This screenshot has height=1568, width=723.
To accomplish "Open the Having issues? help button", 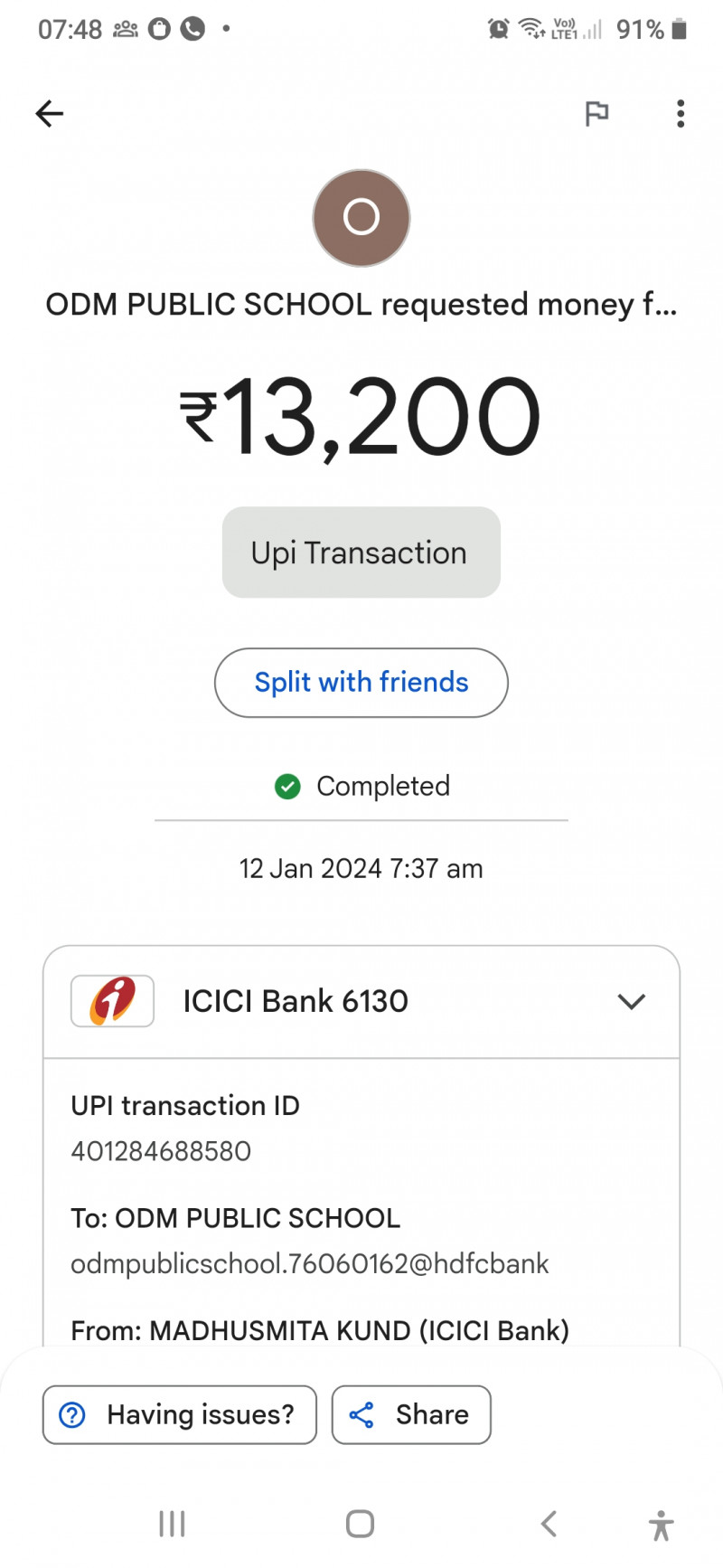I will [x=180, y=1414].
